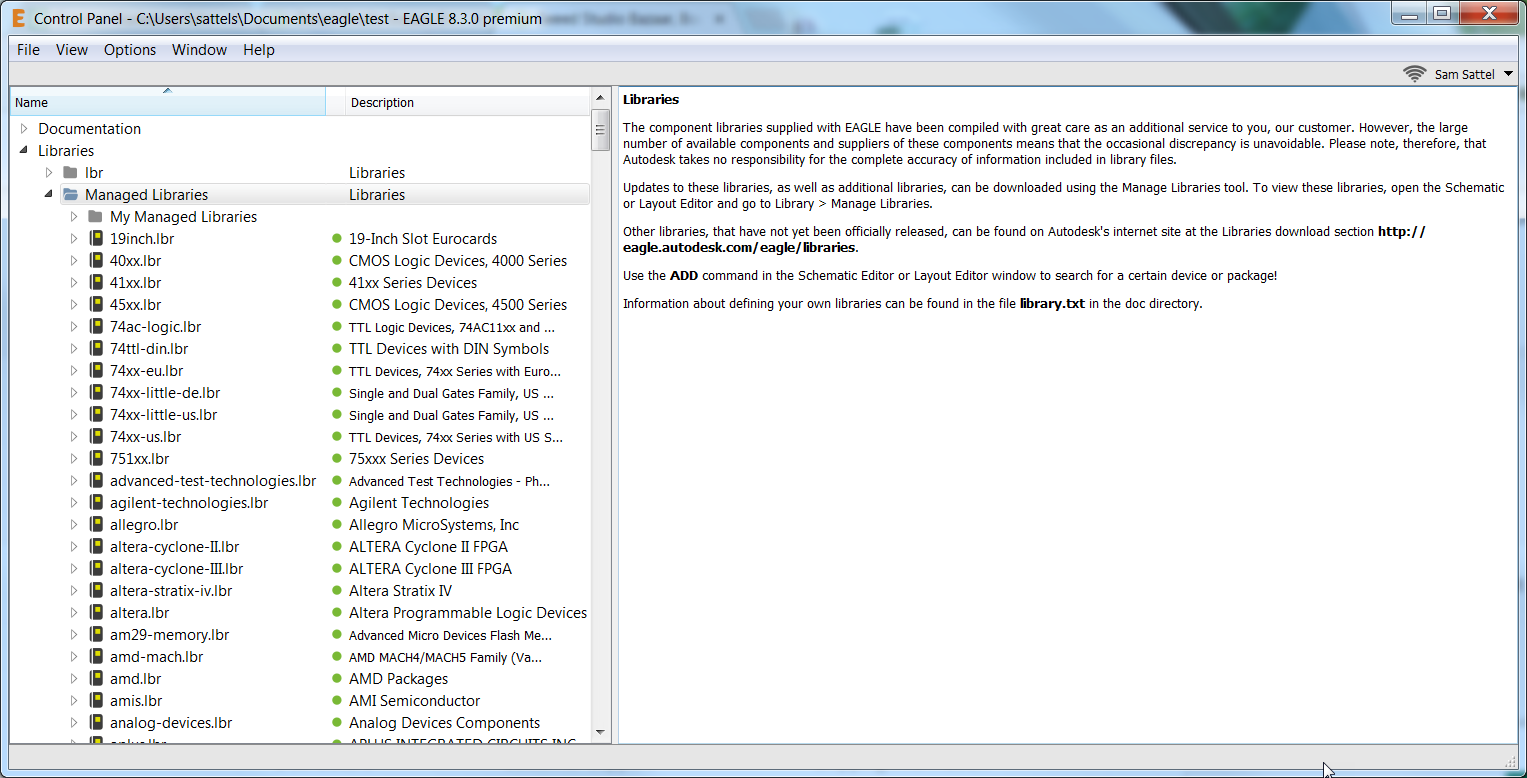Toggle the green in-use dot for analog-devices.lbr
The height and width of the screenshot is (778, 1527).
point(337,723)
